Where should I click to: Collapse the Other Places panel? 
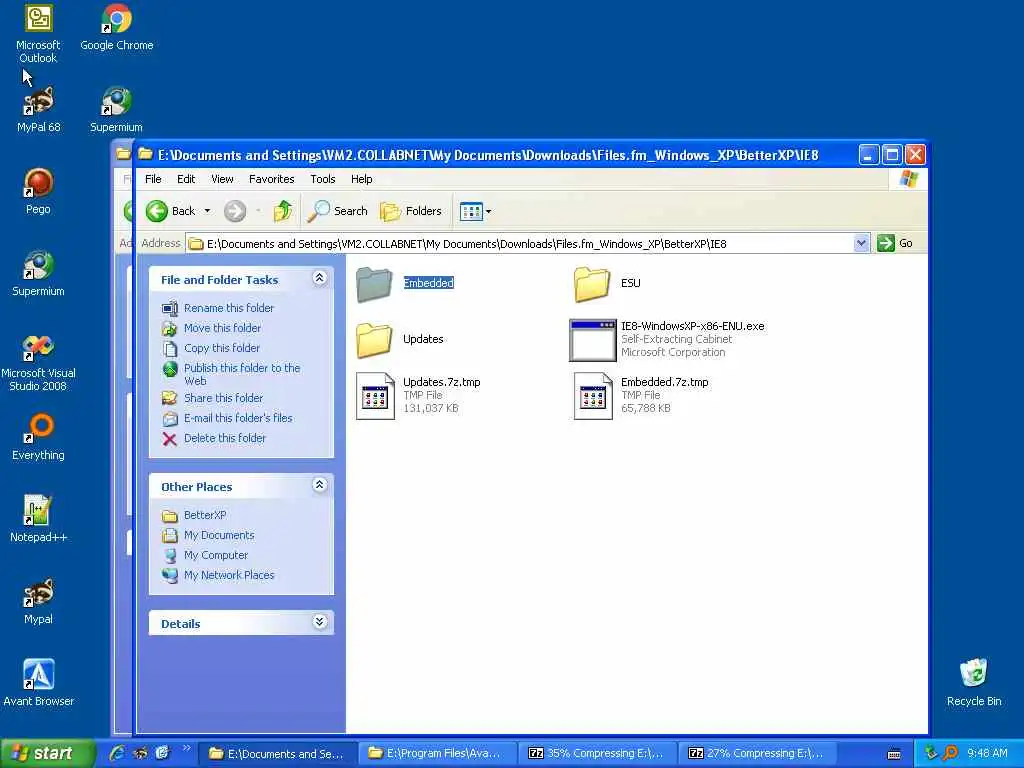pos(319,485)
